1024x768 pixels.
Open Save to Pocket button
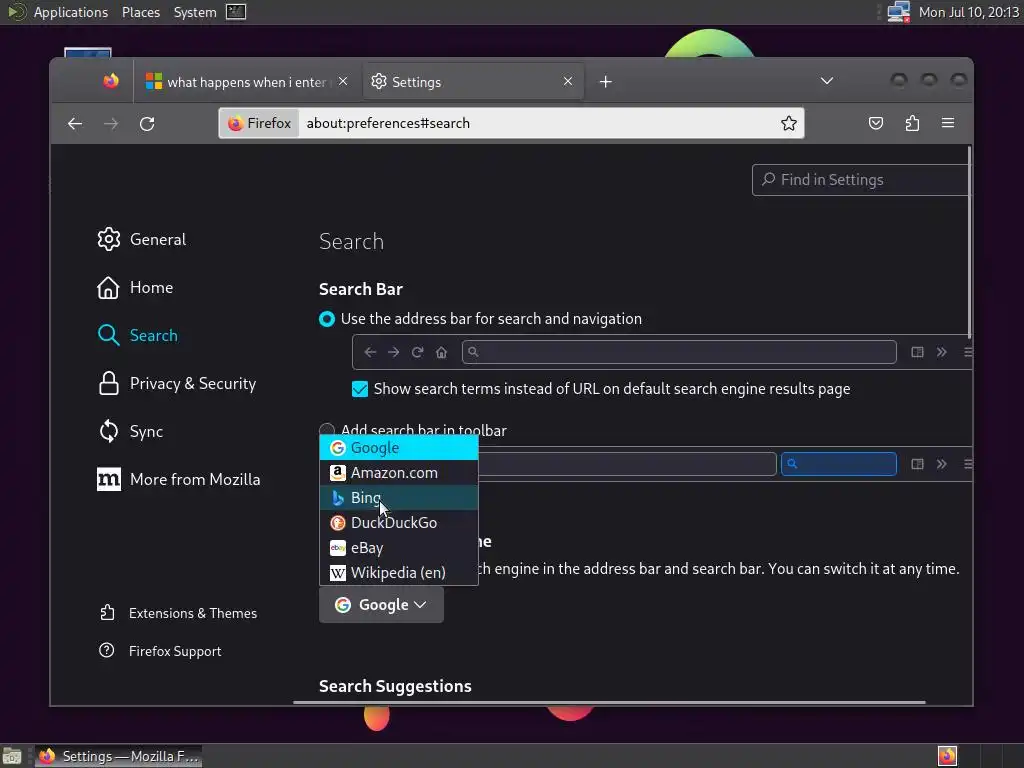tap(876, 123)
